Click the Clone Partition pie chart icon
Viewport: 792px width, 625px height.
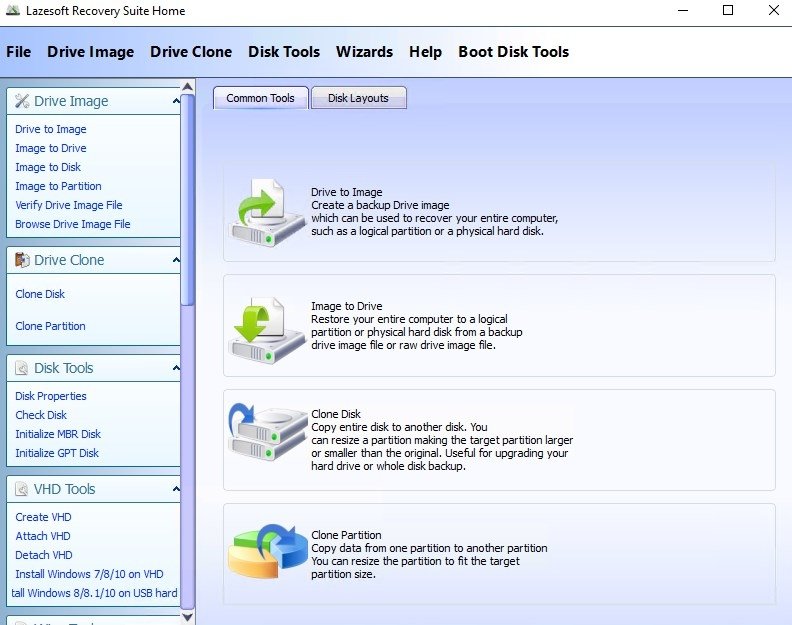click(x=267, y=551)
